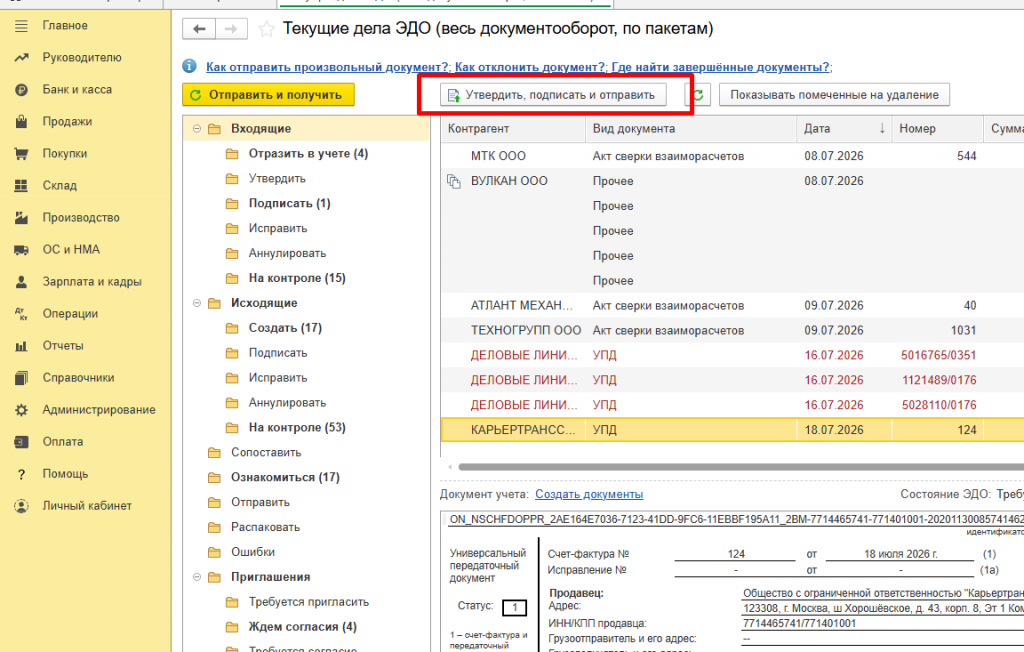Click the document table horizontal scrollbar

(x=741, y=467)
